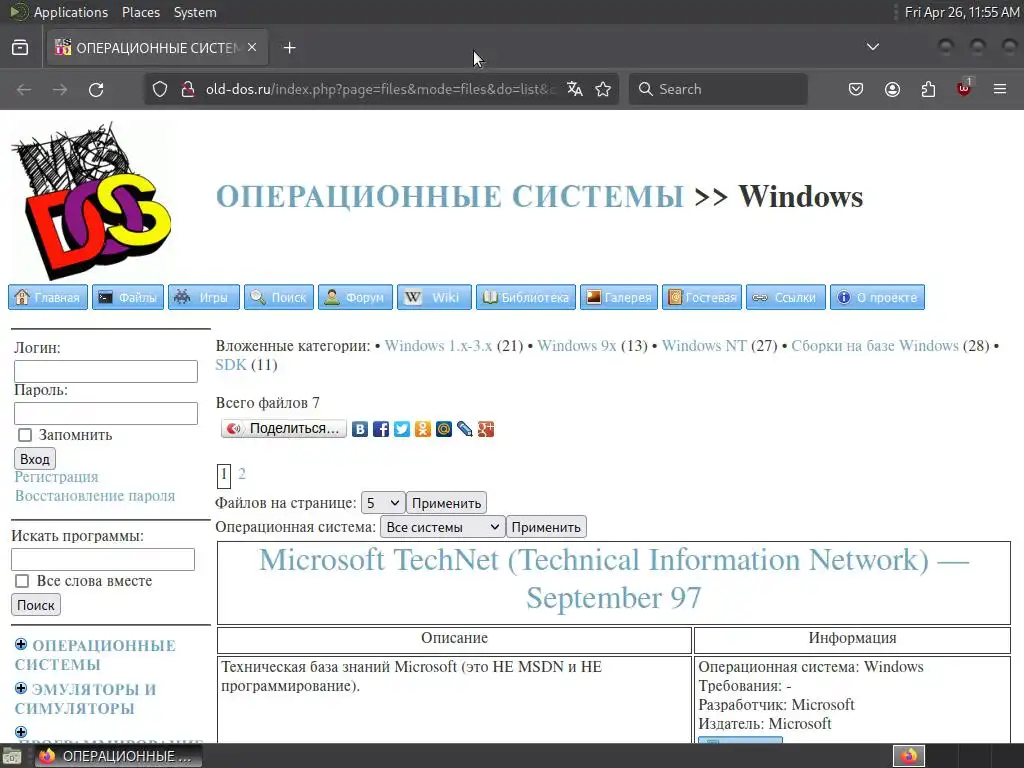Click the VK share icon
The width and height of the screenshot is (1024, 768).
tap(360, 429)
